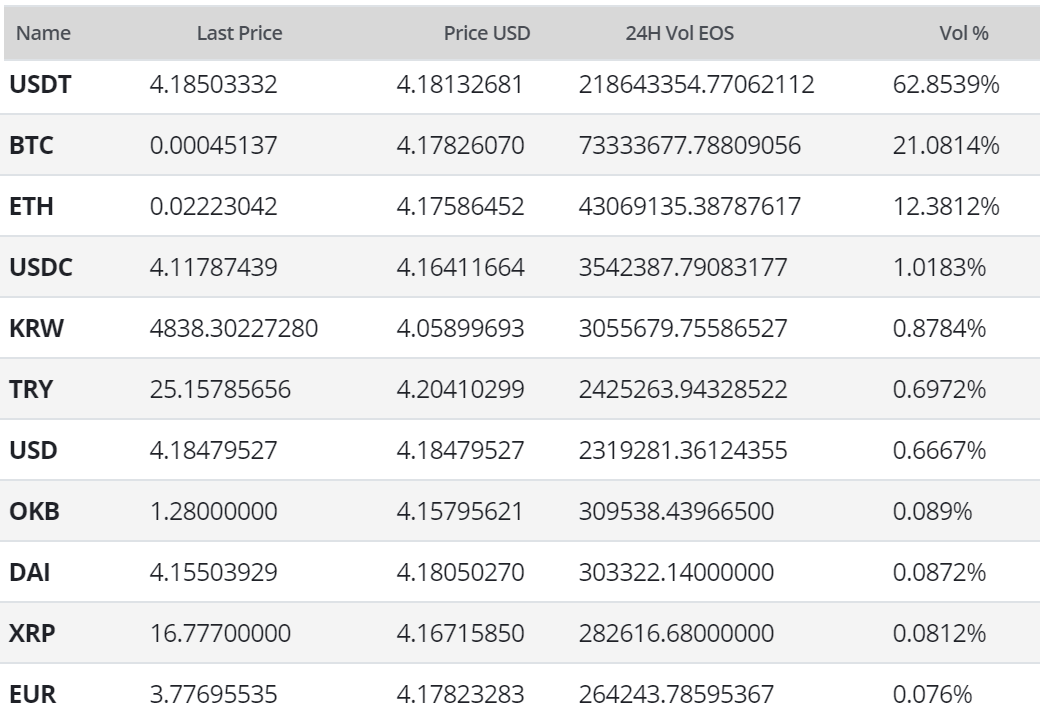This screenshot has width=1040, height=722.
Task: Click the volume share 0.6972%
Action: (x=939, y=390)
